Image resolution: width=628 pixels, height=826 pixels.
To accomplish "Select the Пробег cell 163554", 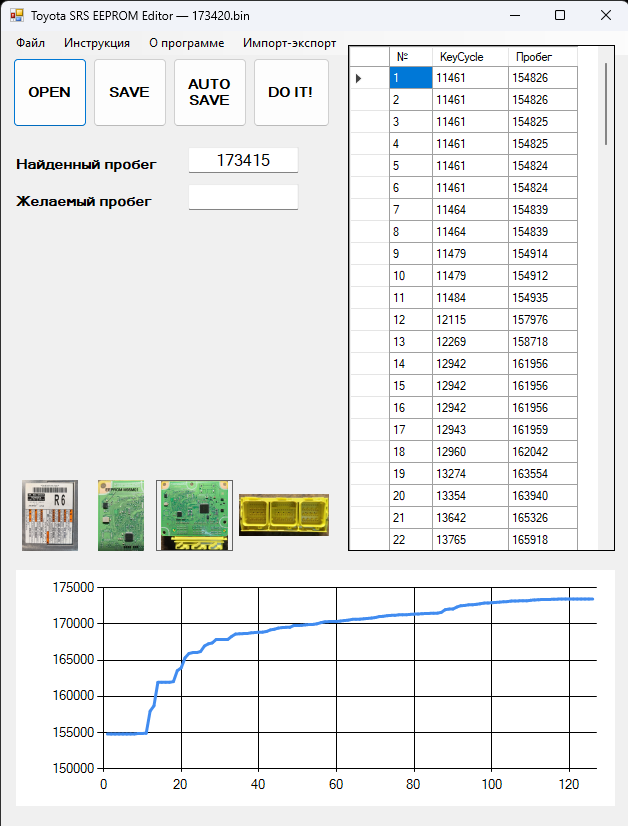I will [x=543, y=474].
